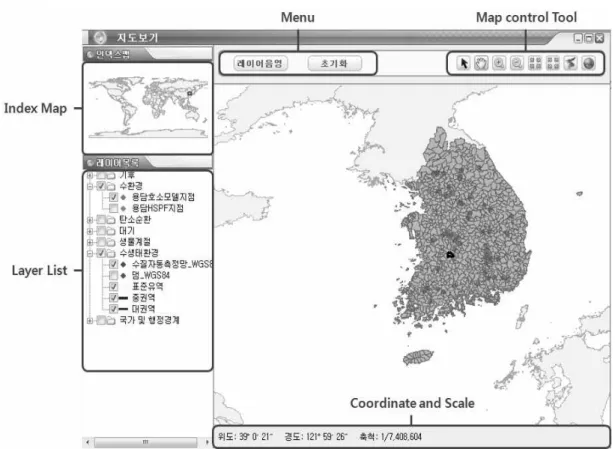Toggle the 수질자동측정망_WGS84 layer checkbox
The height and width of the screenshot is (449, 615).
(113, 264)
